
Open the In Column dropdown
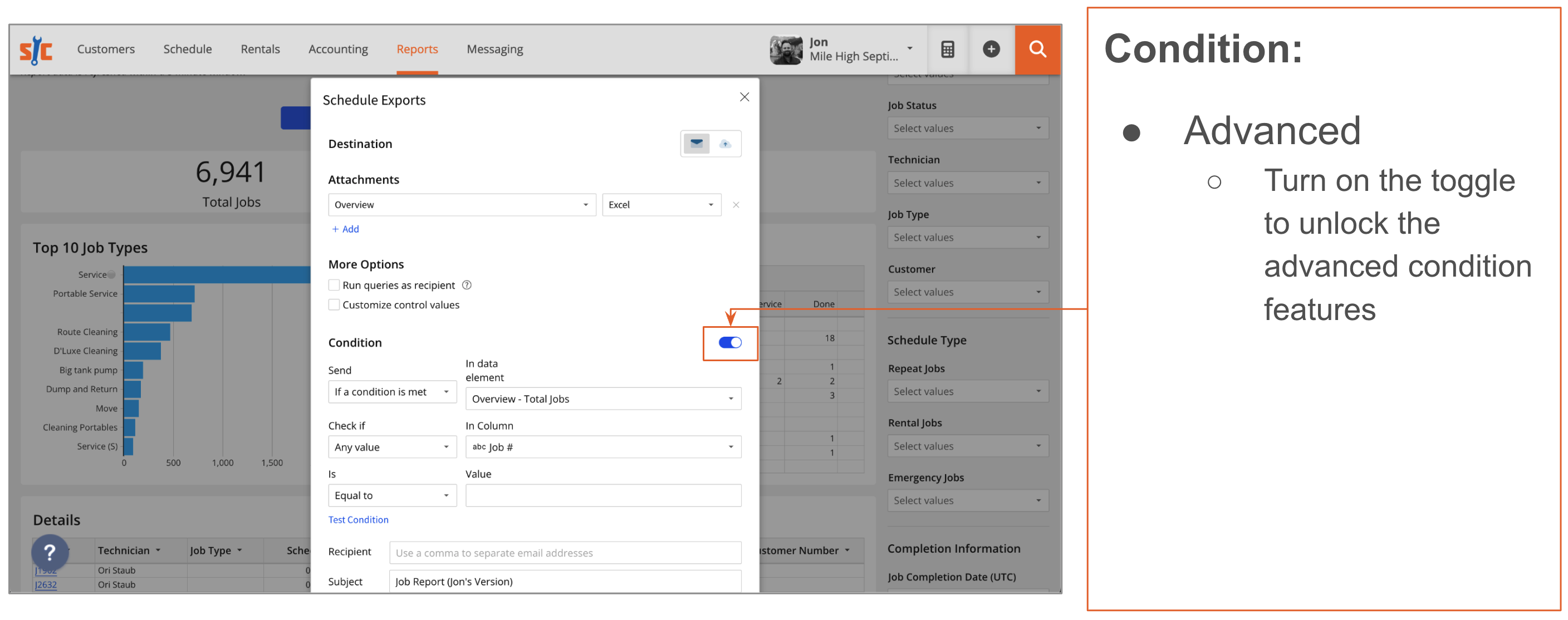602,447
